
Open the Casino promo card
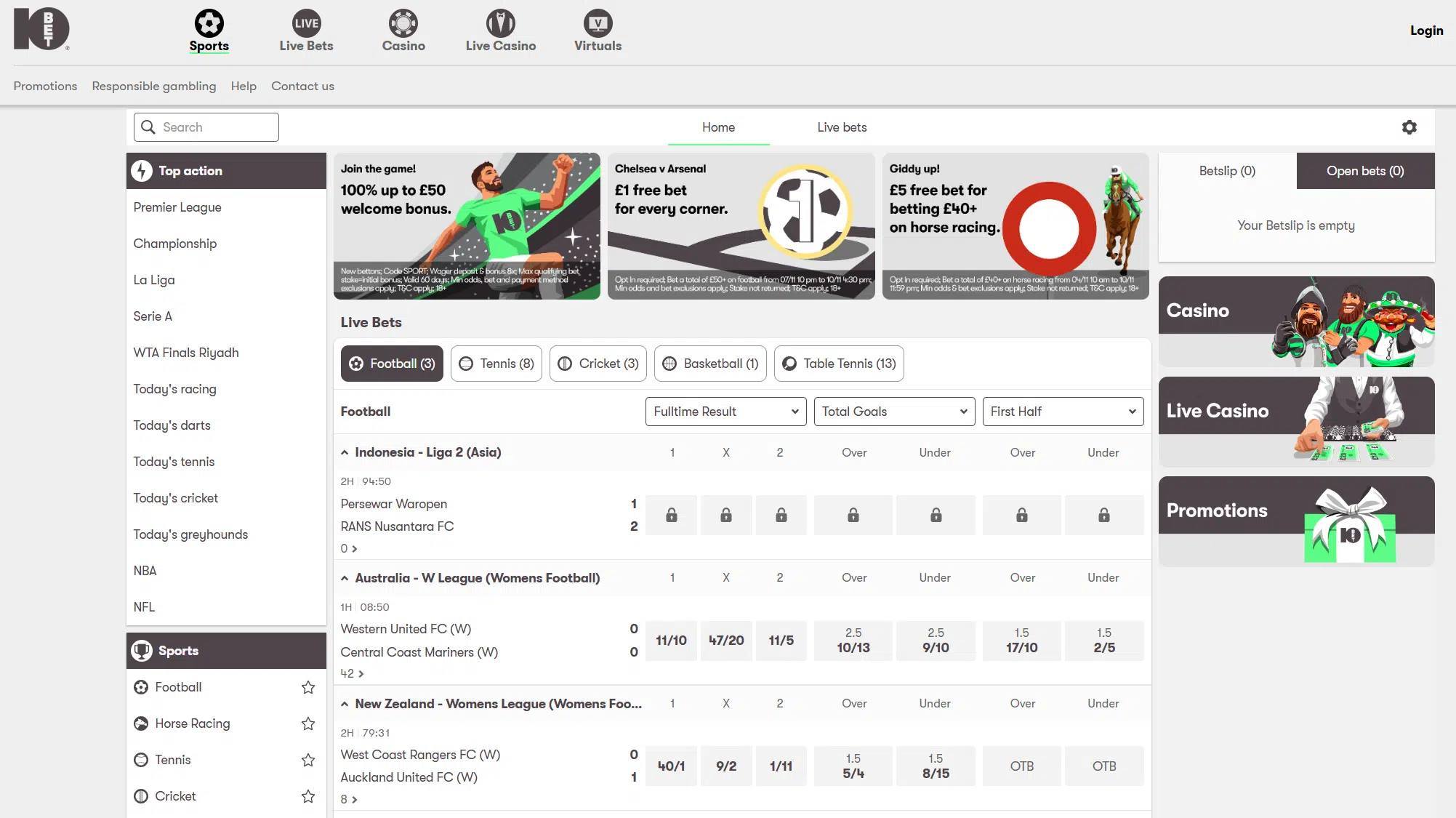point(1296,321)
